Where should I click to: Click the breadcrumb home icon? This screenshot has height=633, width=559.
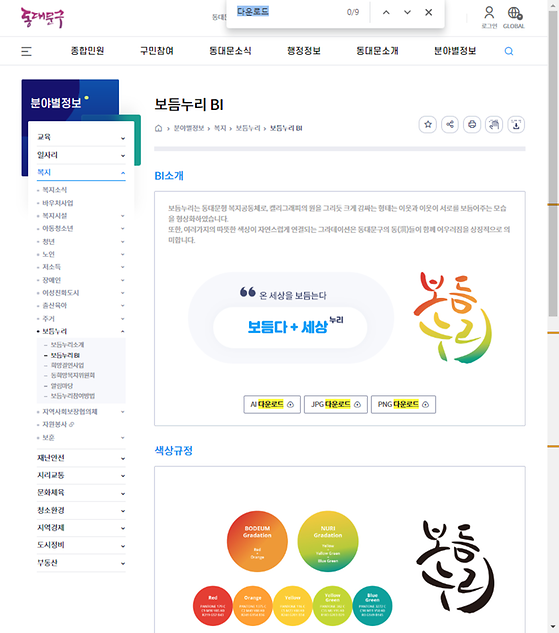click(158, 128)
